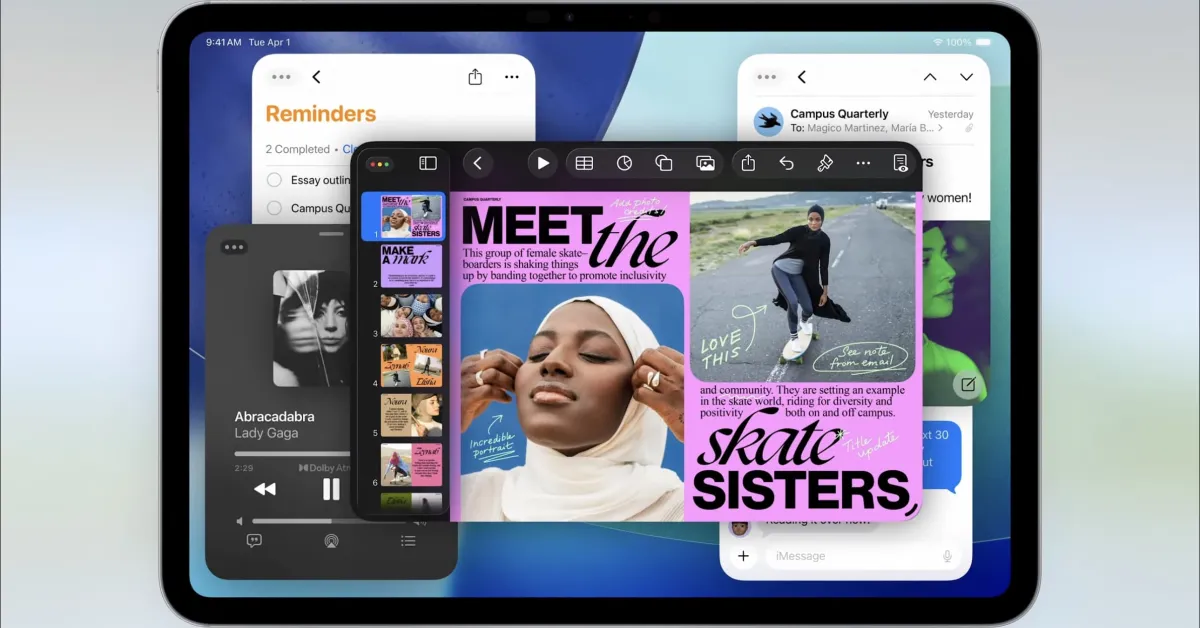The height and width of the screenshot is (628, 1200).
Task: Tap the compose icon in the background window
Action: click(967, 385)
